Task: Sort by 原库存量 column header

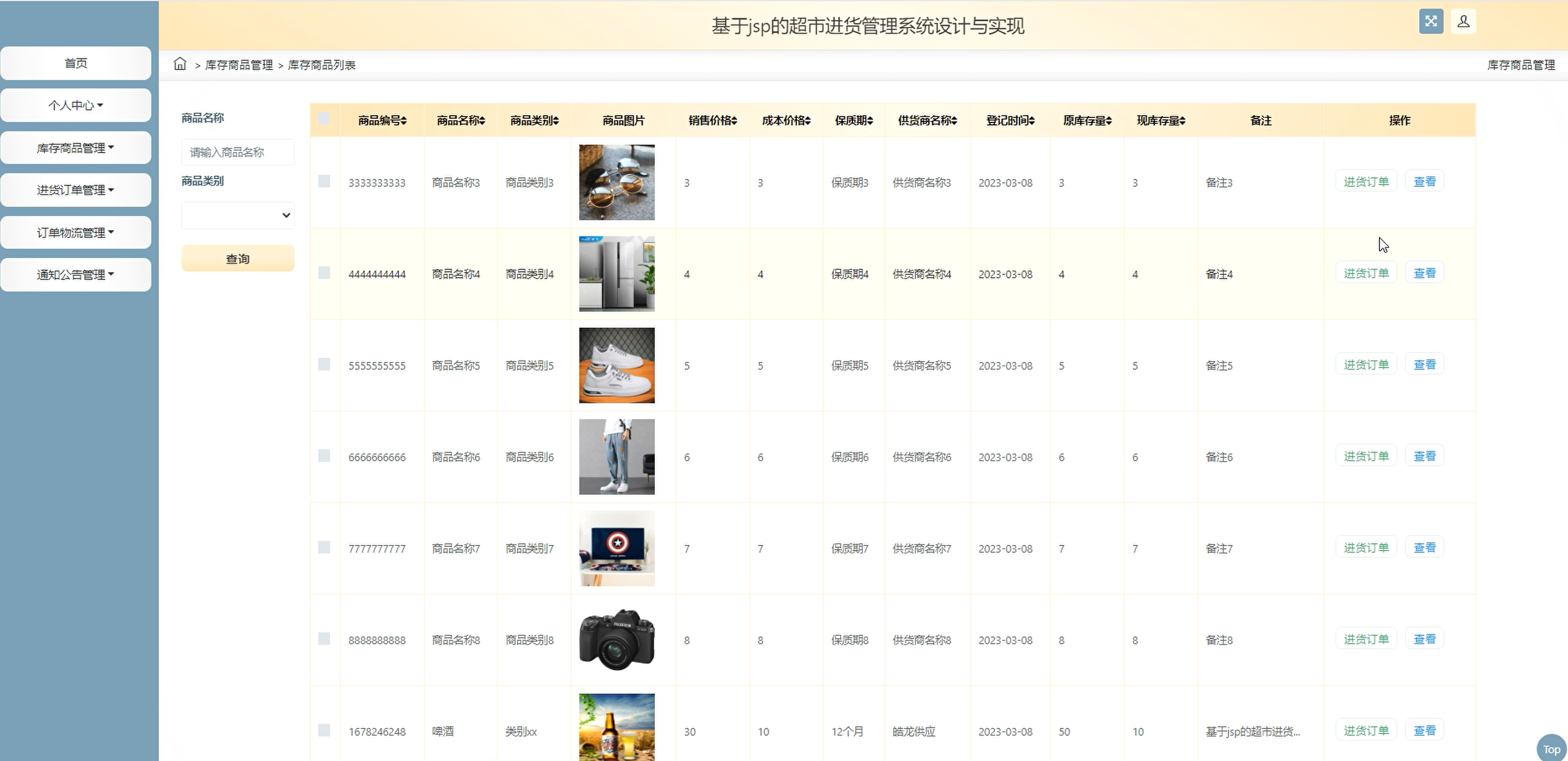Action: (x=1087, y=121)
